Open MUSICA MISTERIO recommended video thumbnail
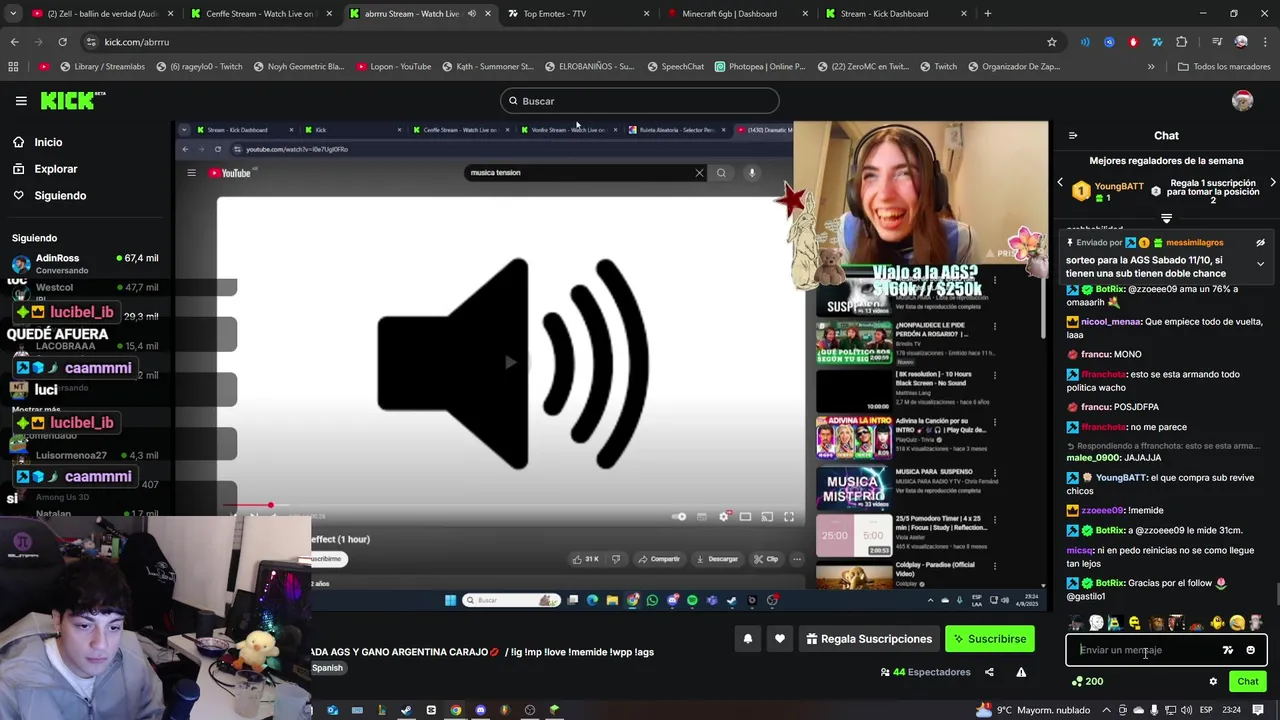1280x720 pixels. coord(854,488)
